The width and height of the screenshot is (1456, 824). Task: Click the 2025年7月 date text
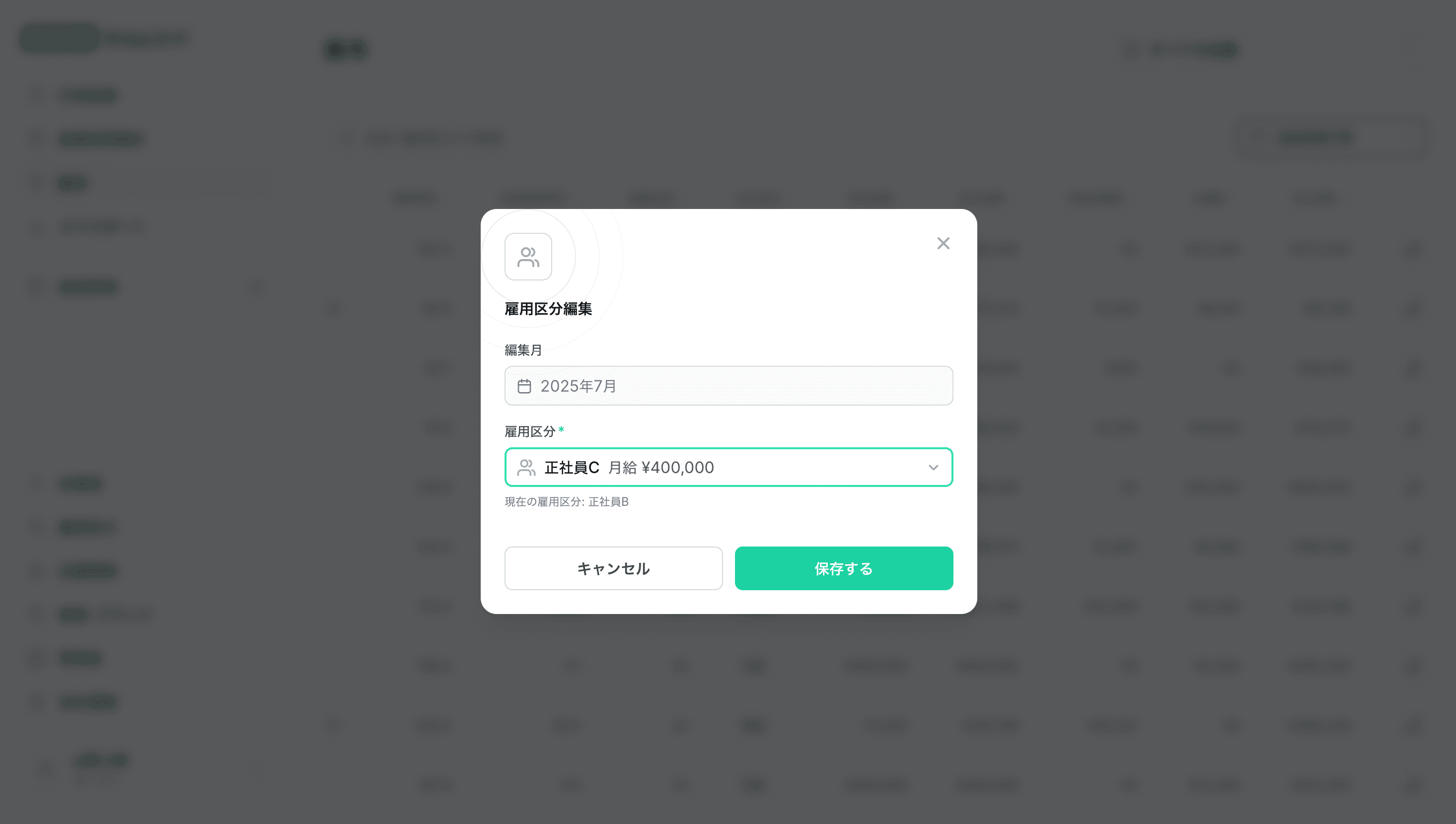[x=578, y=386]
